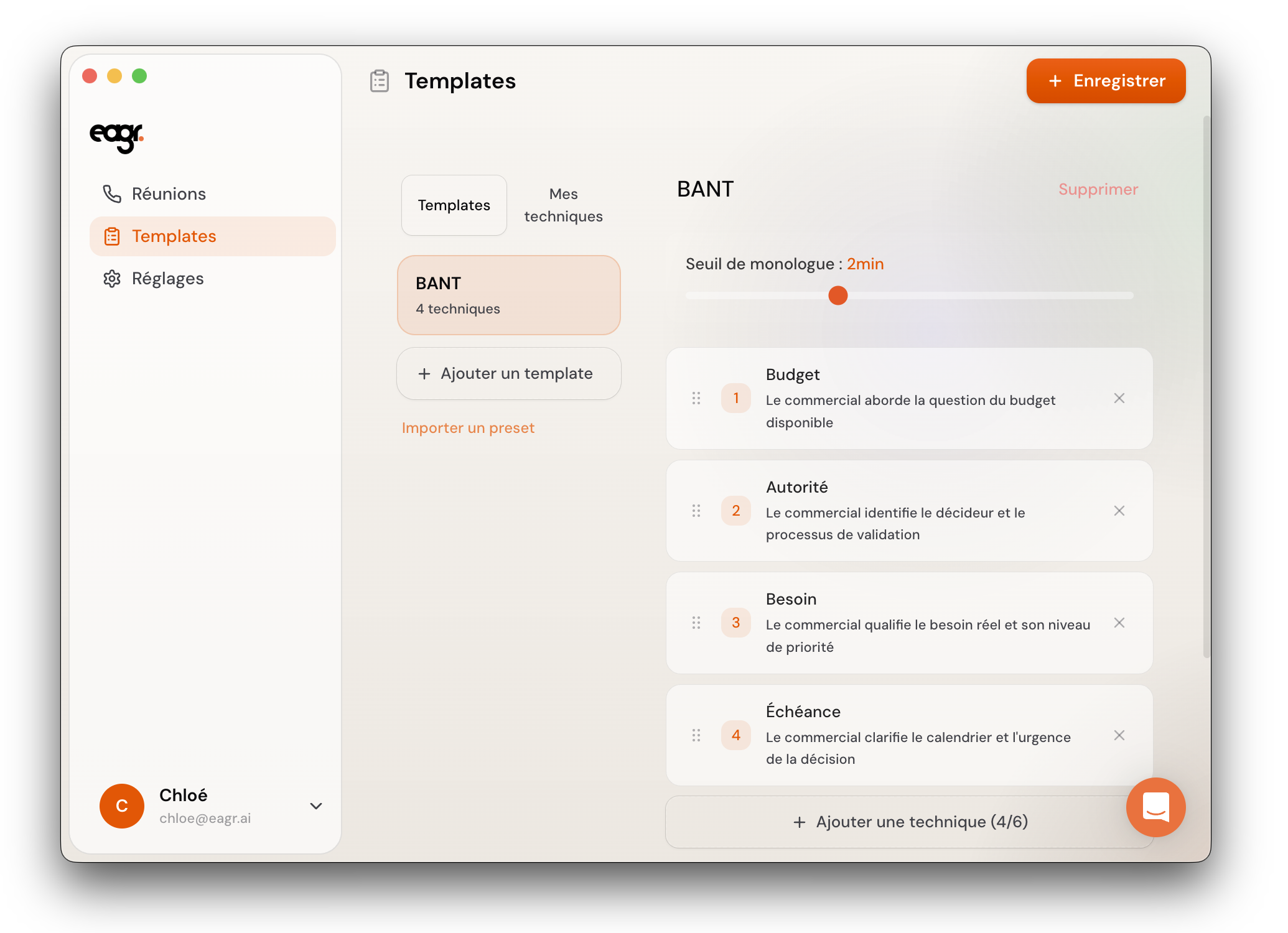The width and height of the screenshot is (1288, 933).
Task: Click Importer un preset link
Action: click(468, 428)
